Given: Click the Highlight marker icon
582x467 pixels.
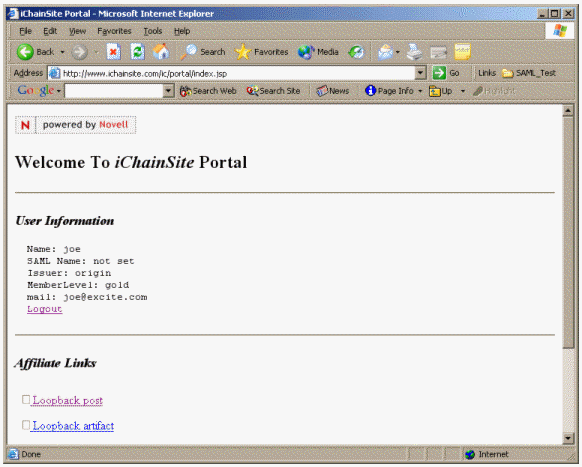Looking at the screenshot, I should (x=478, y=91).
